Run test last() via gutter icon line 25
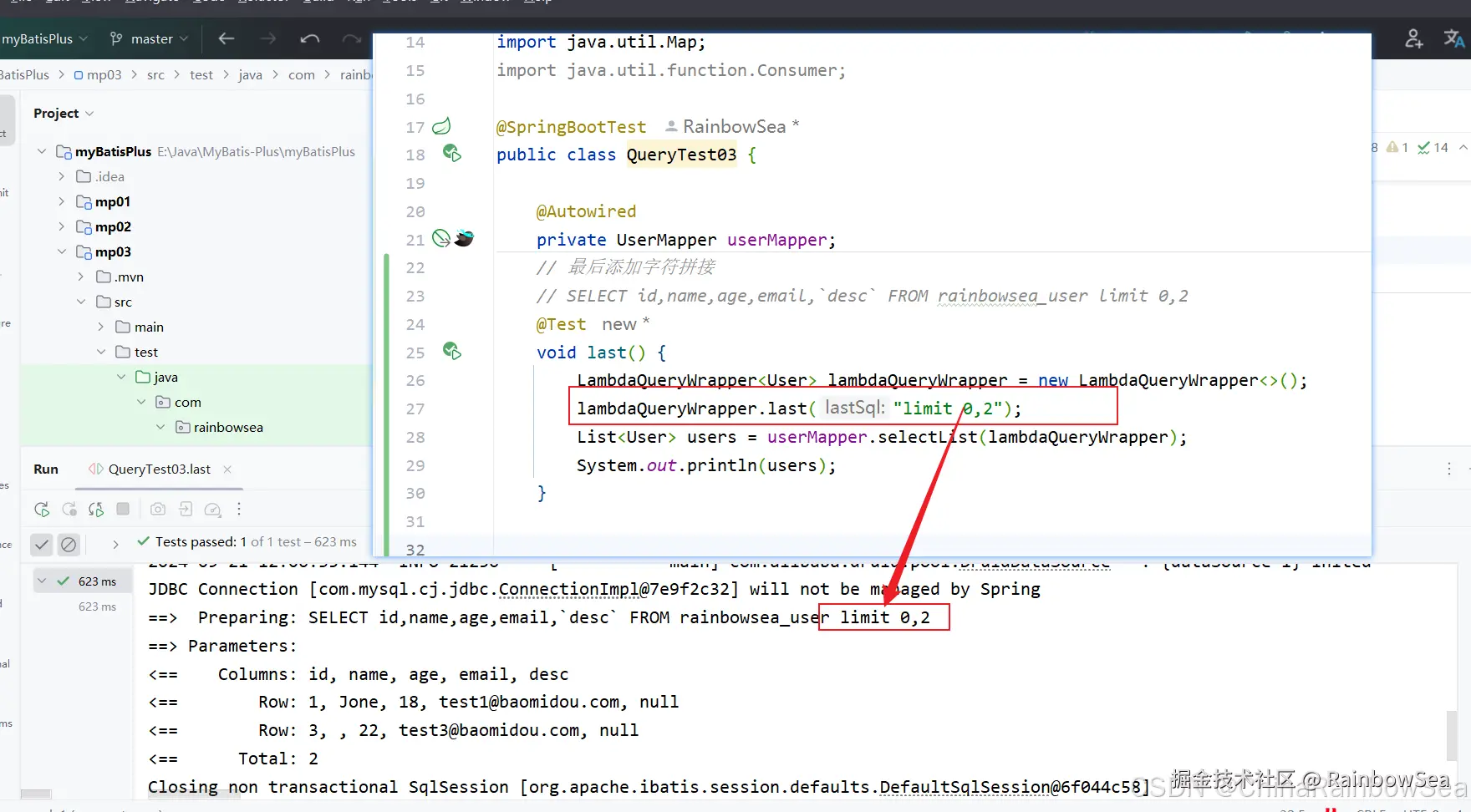 tap(451, 351)
